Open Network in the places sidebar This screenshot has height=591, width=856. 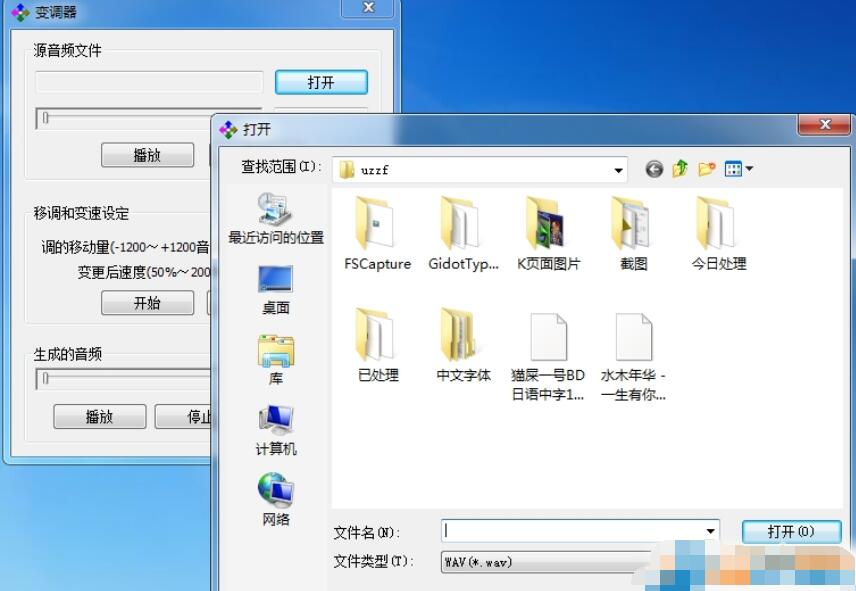point(276,500)
